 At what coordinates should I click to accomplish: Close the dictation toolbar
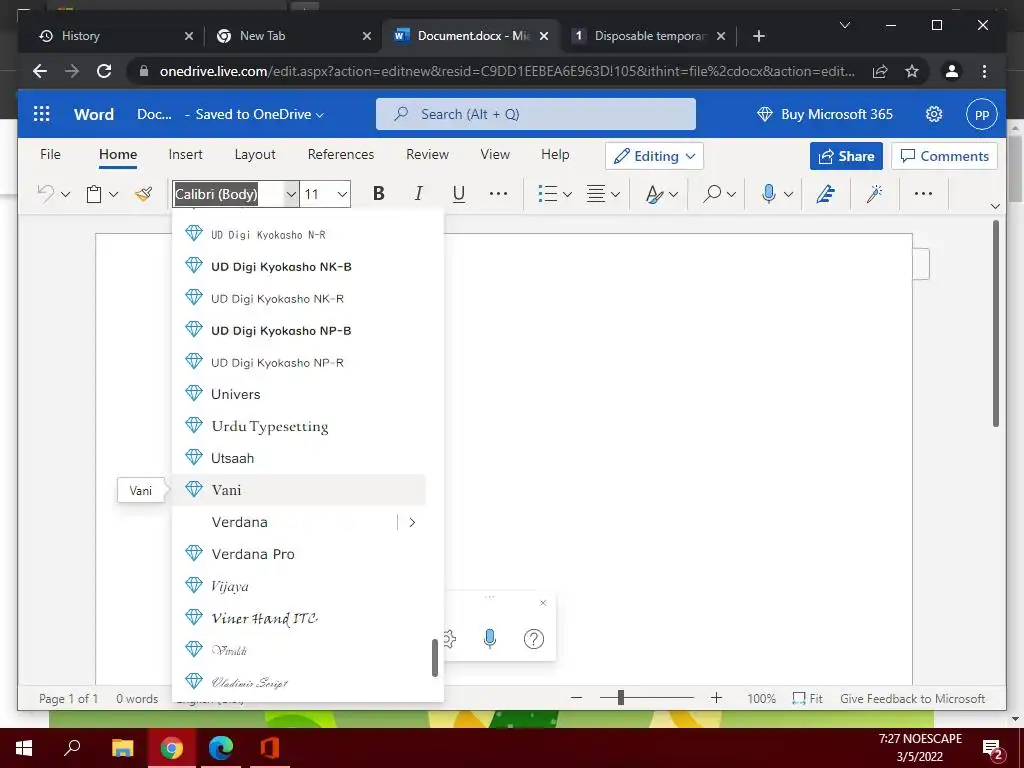click(x=543, y=603)
